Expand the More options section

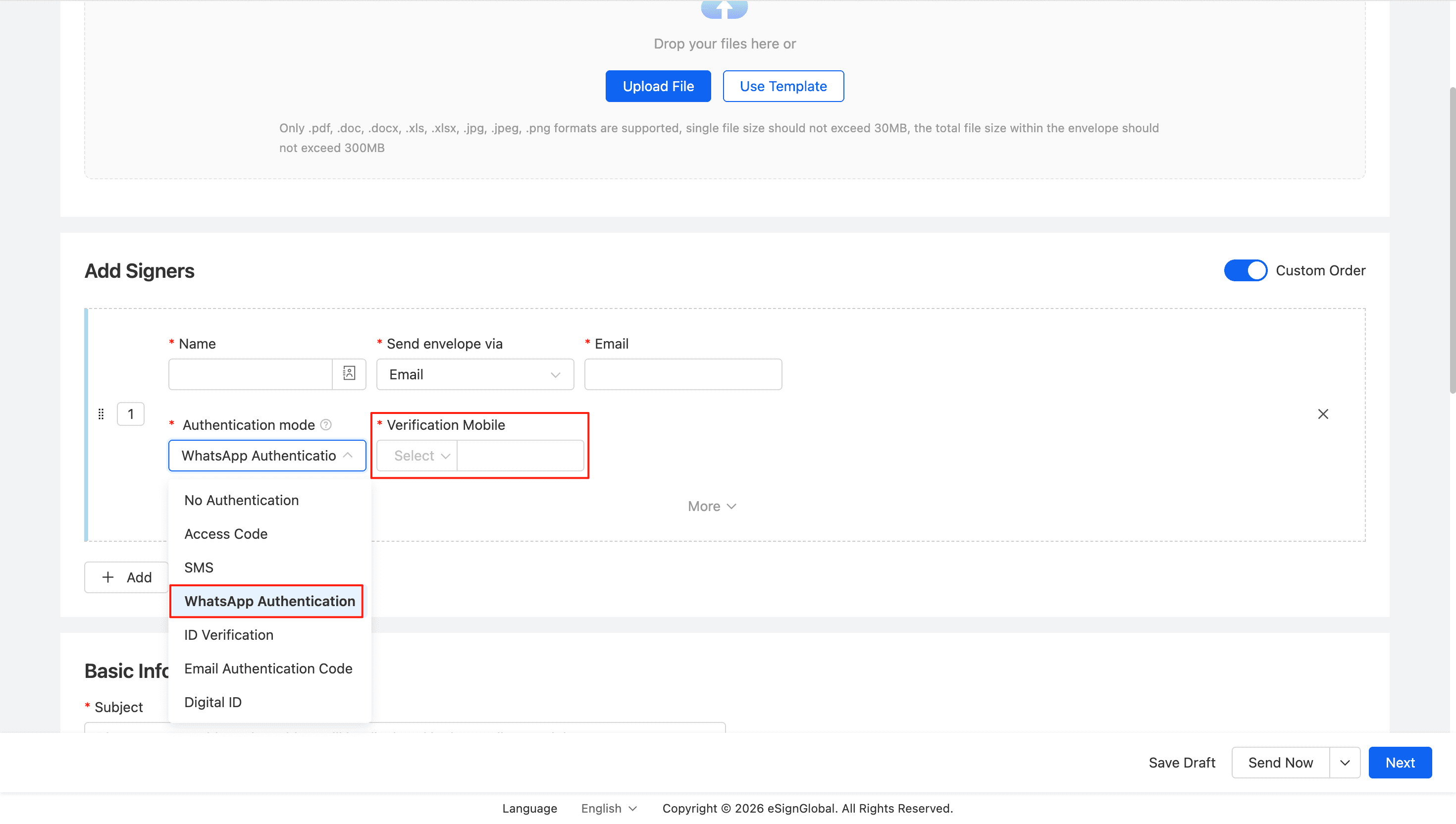point(711,506)
